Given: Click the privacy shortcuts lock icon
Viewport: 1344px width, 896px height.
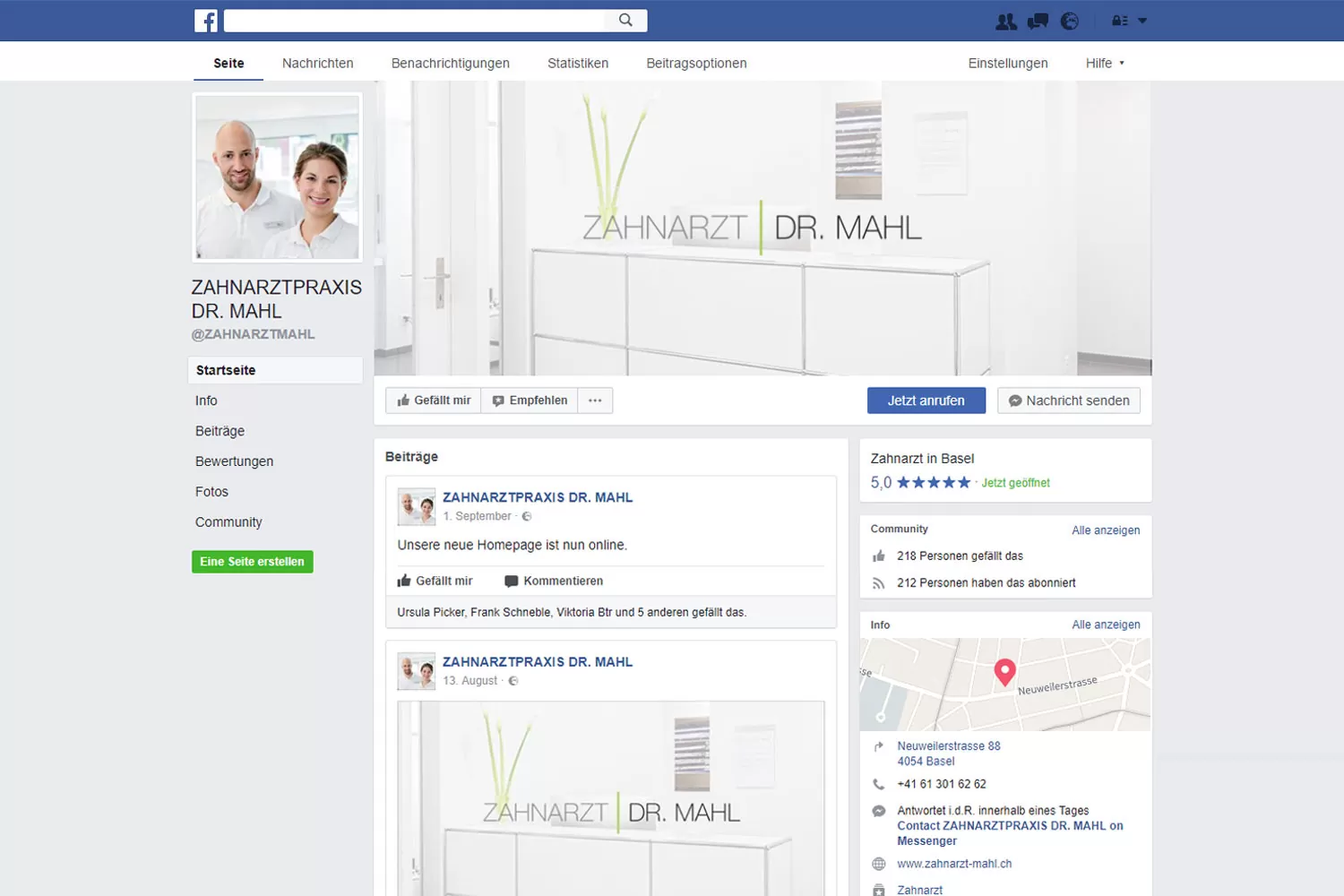Looking at the screenshot, I should 1119,21.
